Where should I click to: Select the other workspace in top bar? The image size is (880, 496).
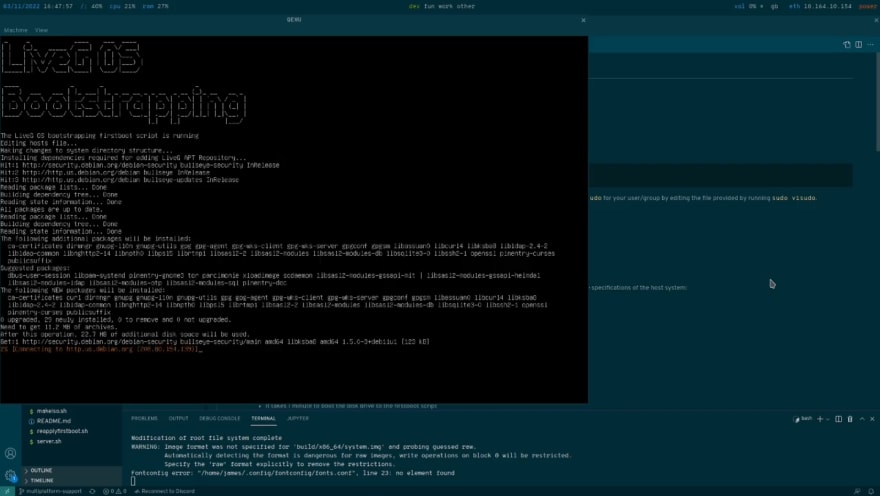[x=466, y=6]
